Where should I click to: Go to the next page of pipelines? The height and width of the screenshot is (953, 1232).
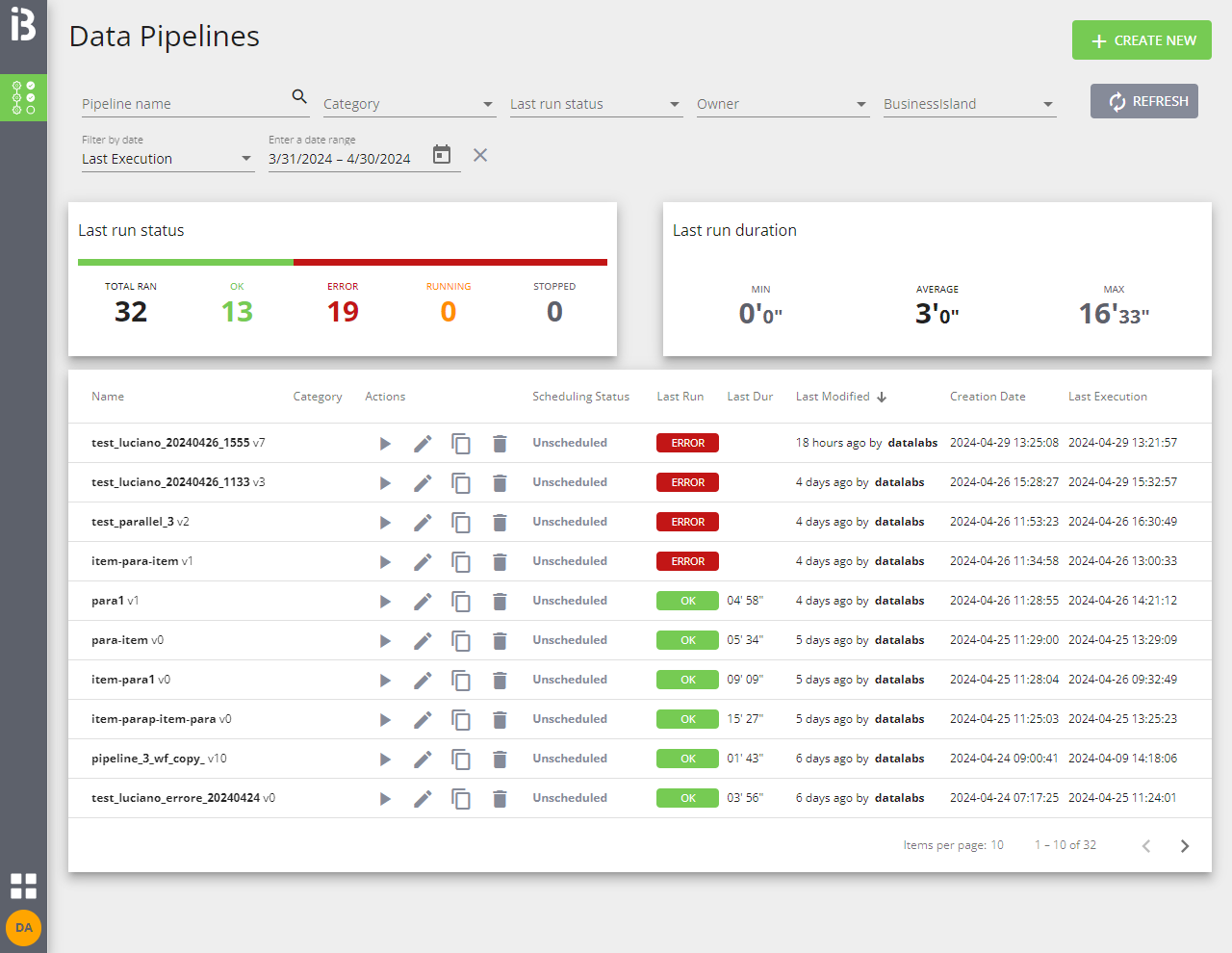coord(1185,845)
